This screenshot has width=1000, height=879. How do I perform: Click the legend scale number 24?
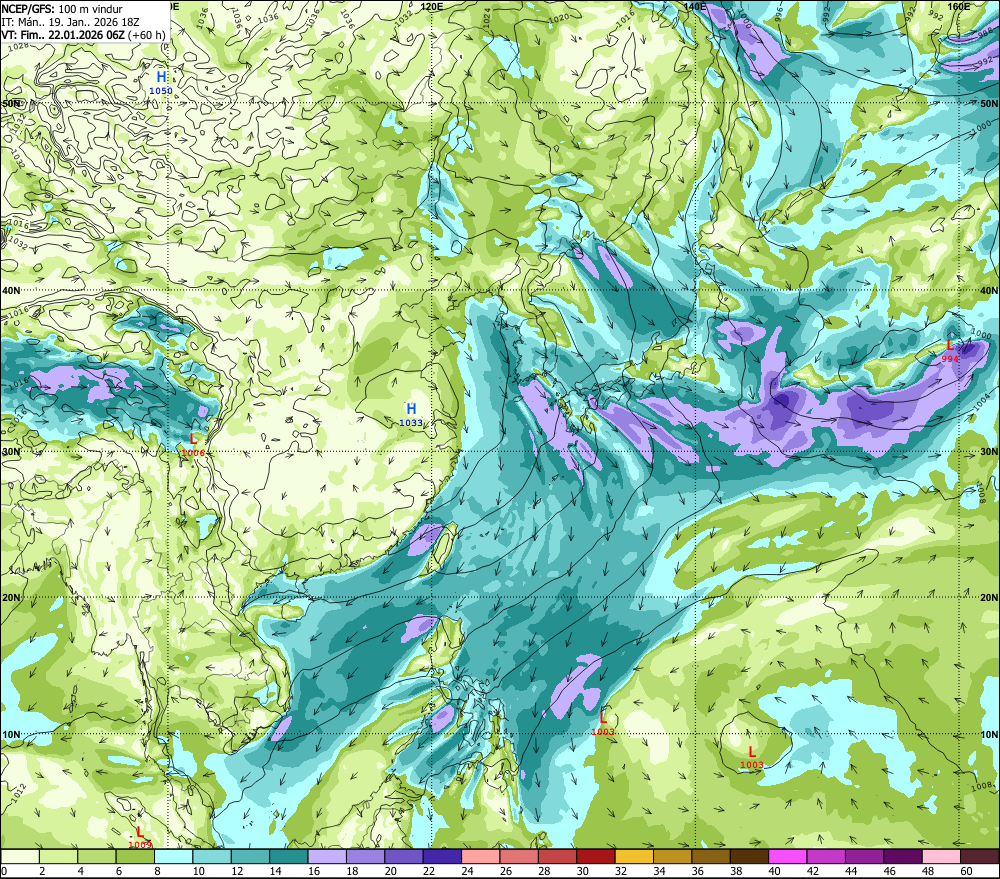coord(467,871)
